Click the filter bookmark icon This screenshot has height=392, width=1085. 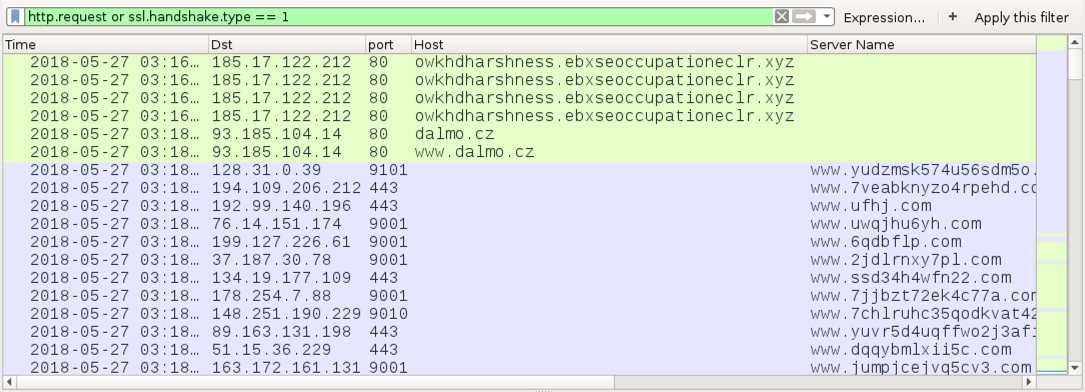coord(16,17)
